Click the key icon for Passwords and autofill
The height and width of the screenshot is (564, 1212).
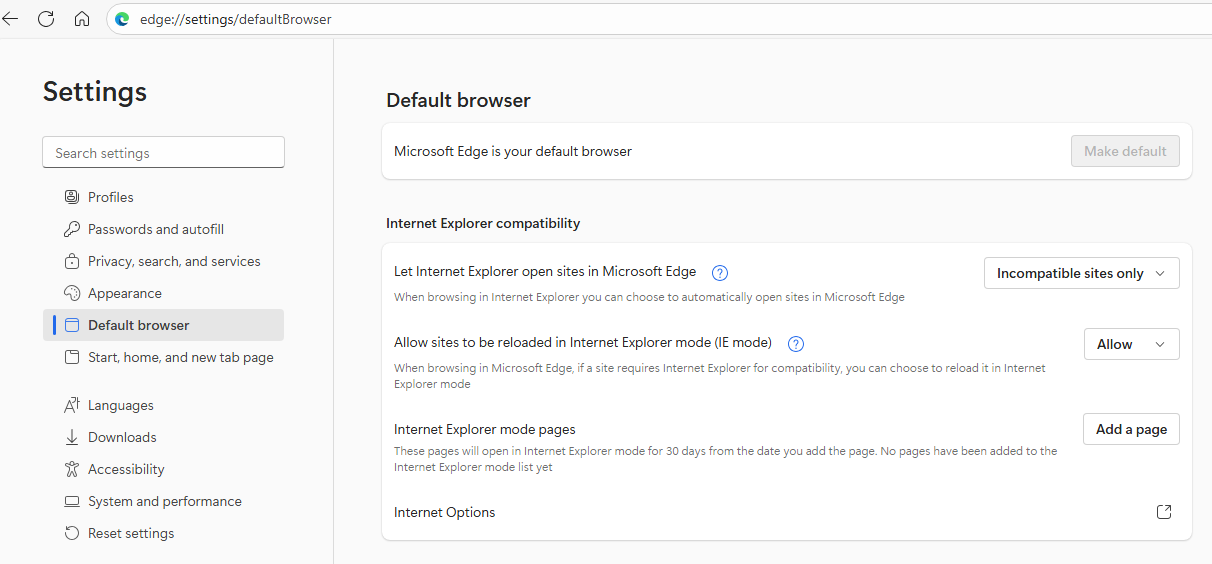point(72,229)
